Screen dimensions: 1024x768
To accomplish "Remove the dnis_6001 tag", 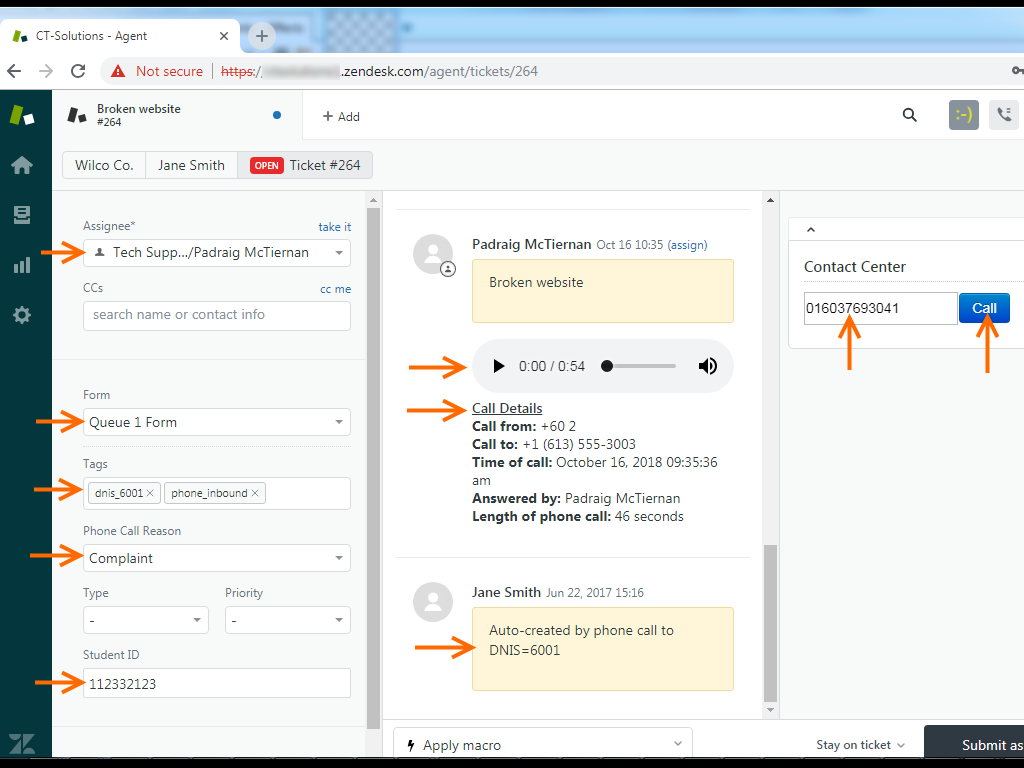I will click(x=150, y=493).
